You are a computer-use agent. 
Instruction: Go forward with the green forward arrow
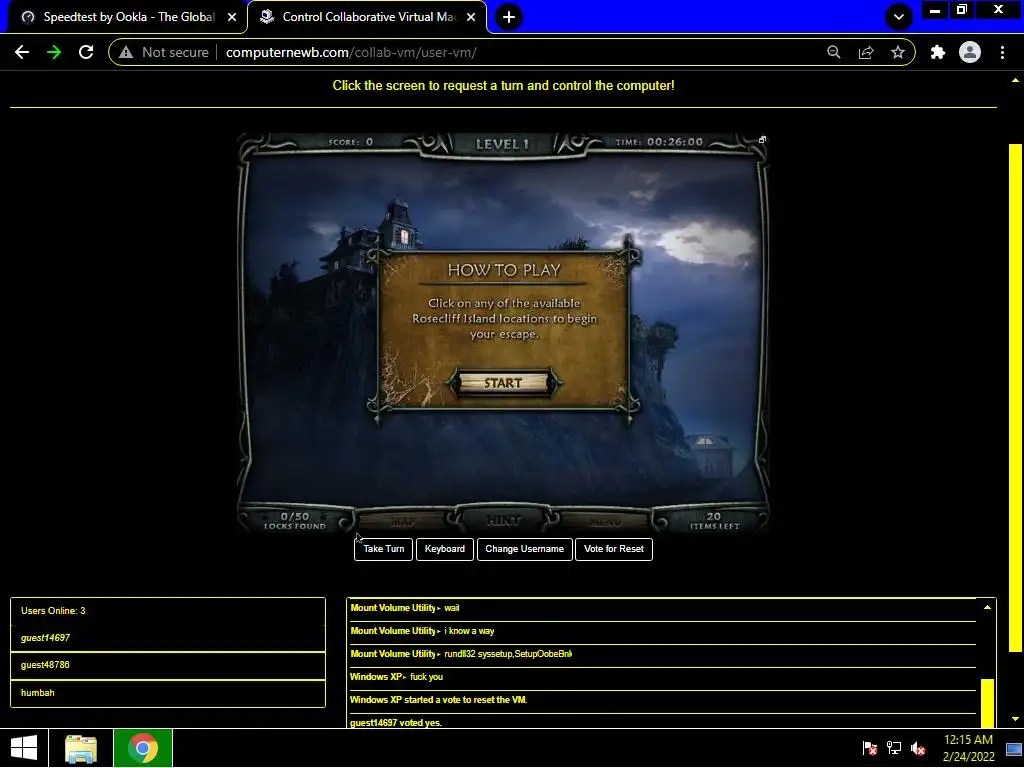(x=54, y=52)
